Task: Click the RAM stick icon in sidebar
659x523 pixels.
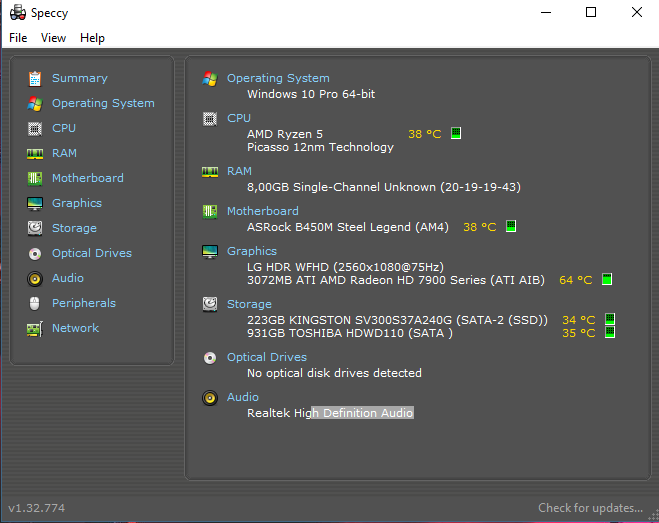Action: 35,154
